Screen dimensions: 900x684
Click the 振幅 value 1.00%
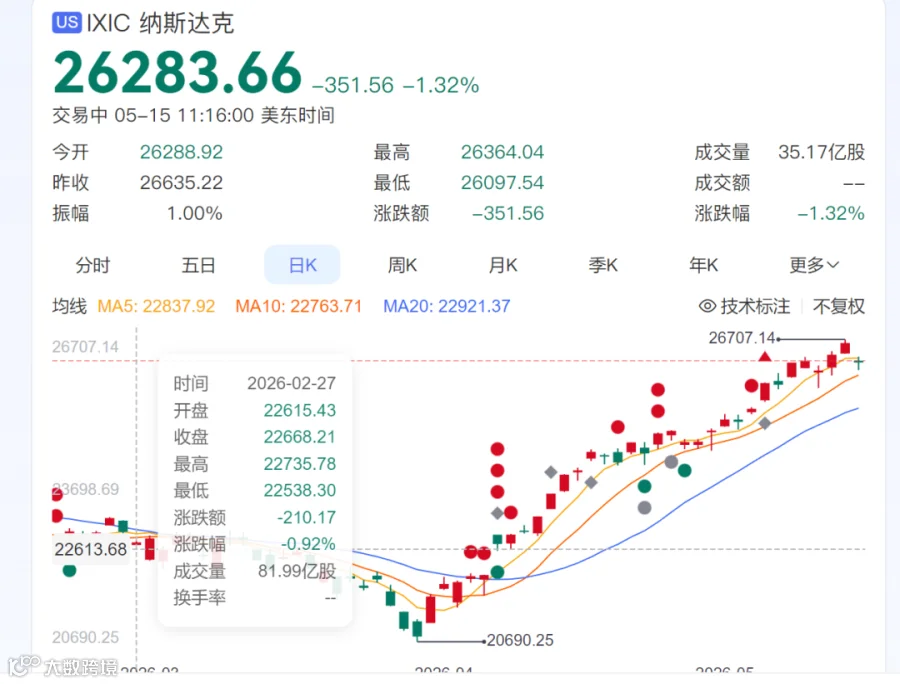(x=195, y=213)
